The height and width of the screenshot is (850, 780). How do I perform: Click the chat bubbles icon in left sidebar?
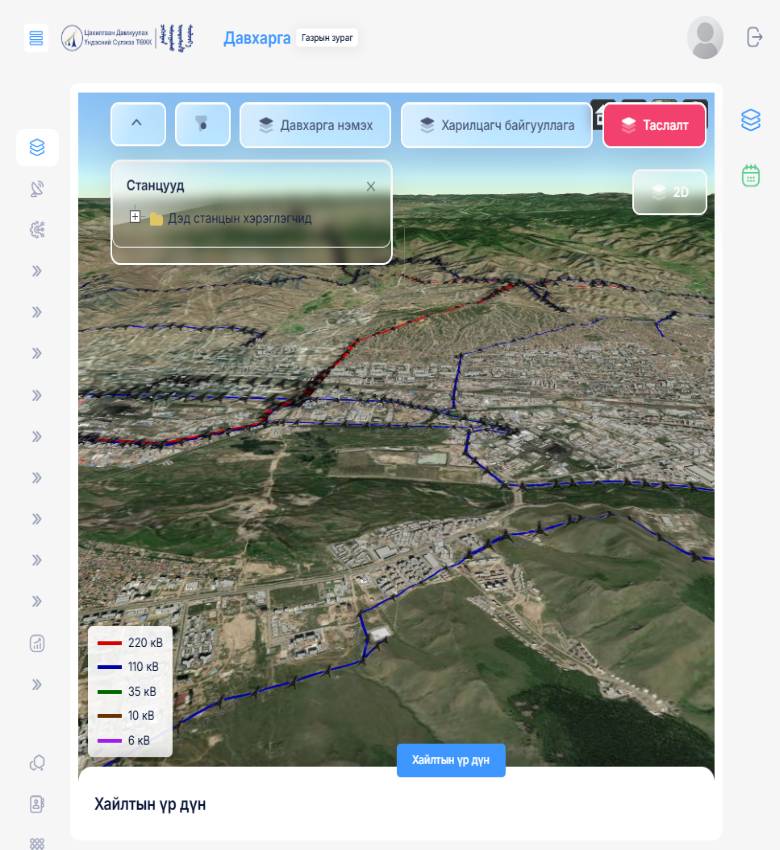point(37,763)
